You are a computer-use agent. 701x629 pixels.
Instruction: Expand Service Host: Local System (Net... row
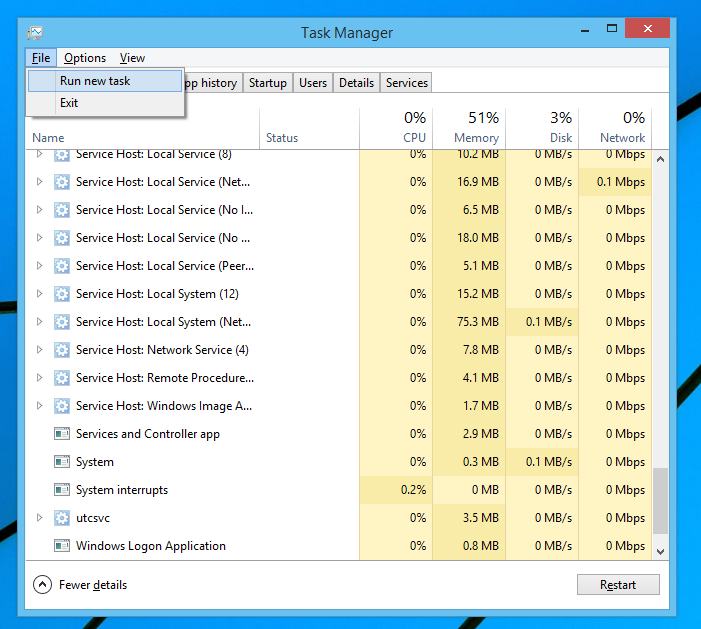pyautogui.click(x=39, y=322)
